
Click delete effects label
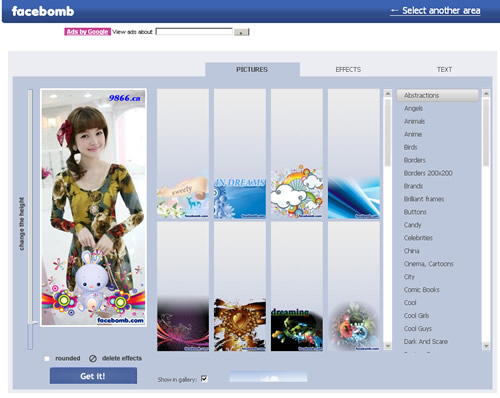pos(122,358)
